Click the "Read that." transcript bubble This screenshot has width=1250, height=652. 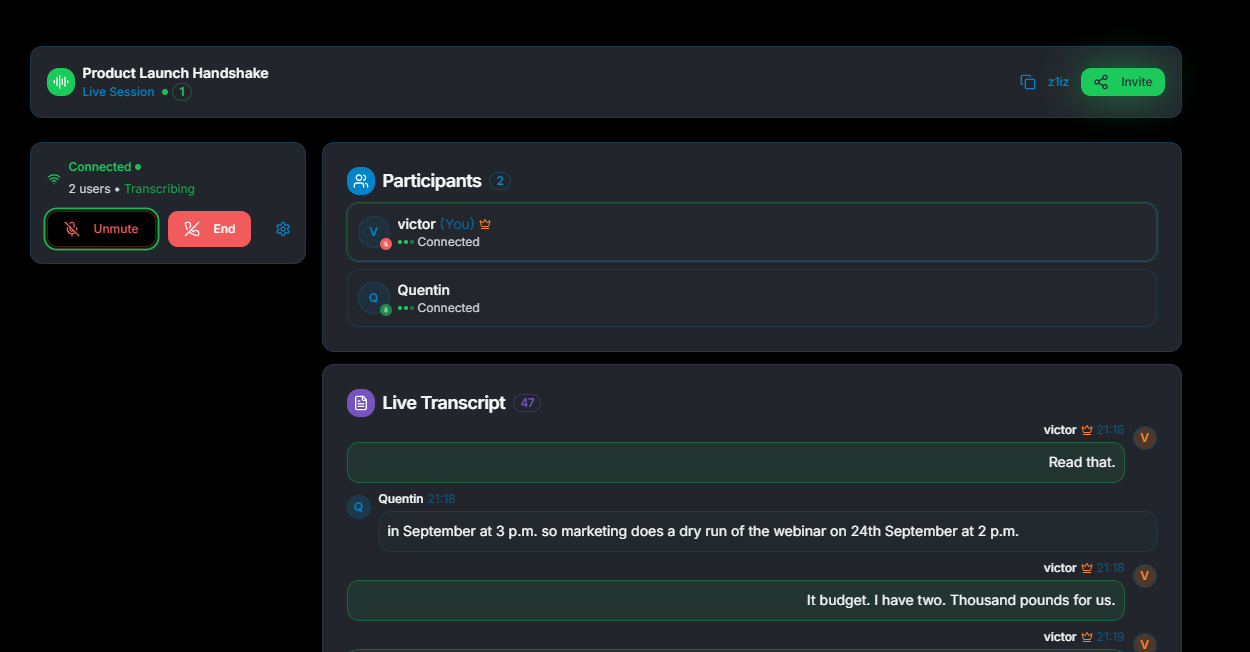[x=736, y=462]
